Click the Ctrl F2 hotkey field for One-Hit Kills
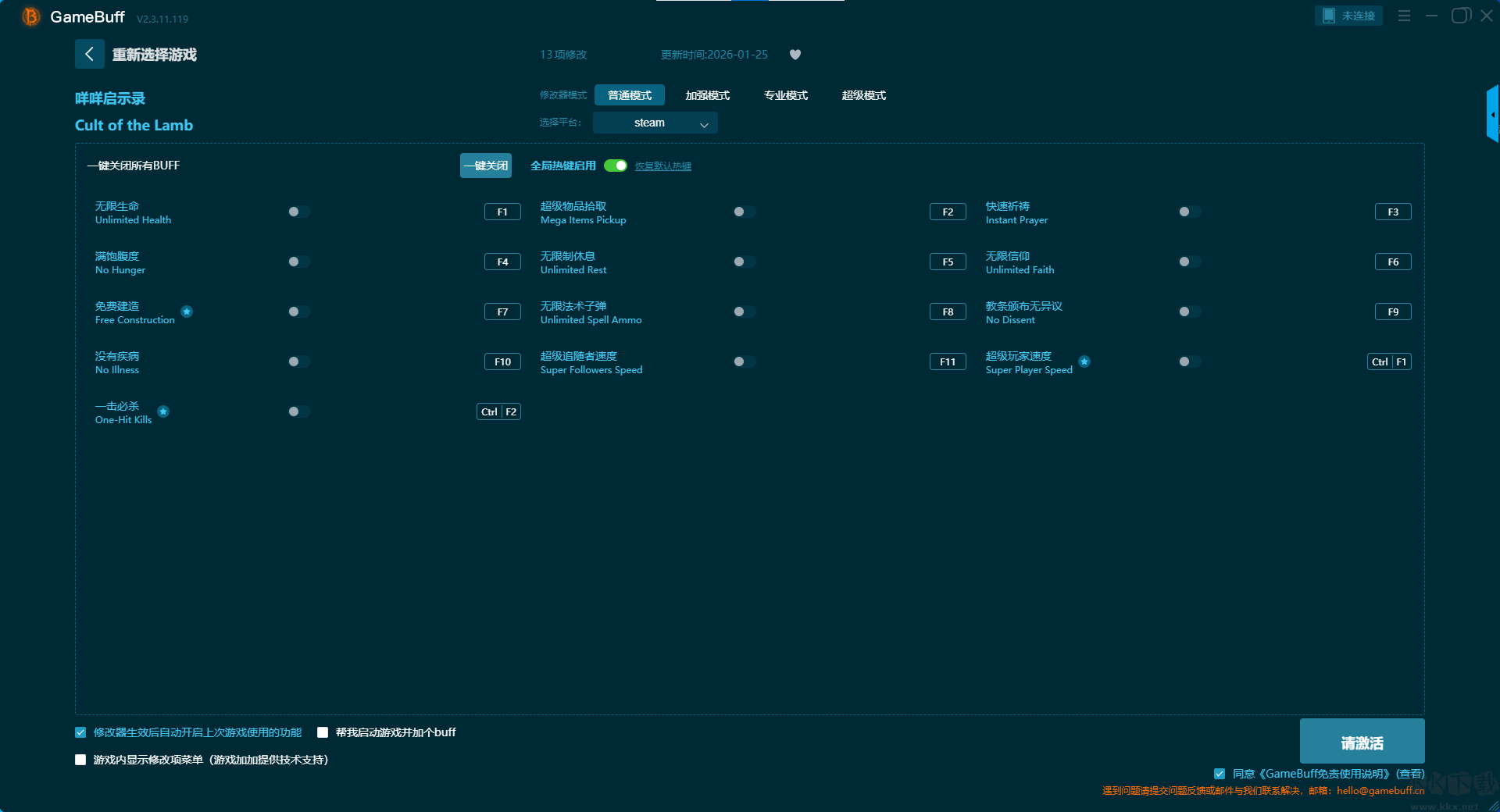 [498, 411]
